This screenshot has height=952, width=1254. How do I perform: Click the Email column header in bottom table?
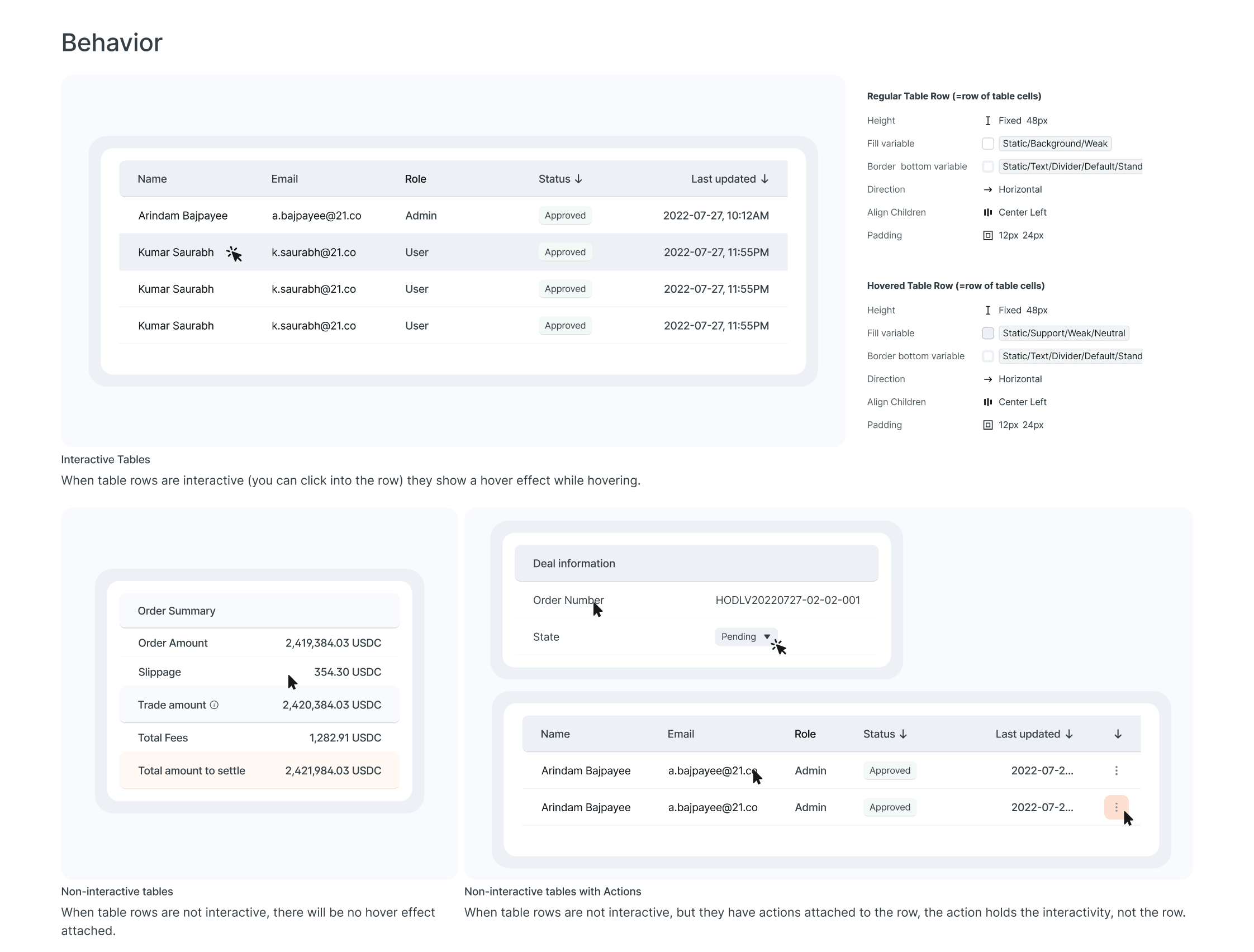pyautogui.click(x=680, y=735)
